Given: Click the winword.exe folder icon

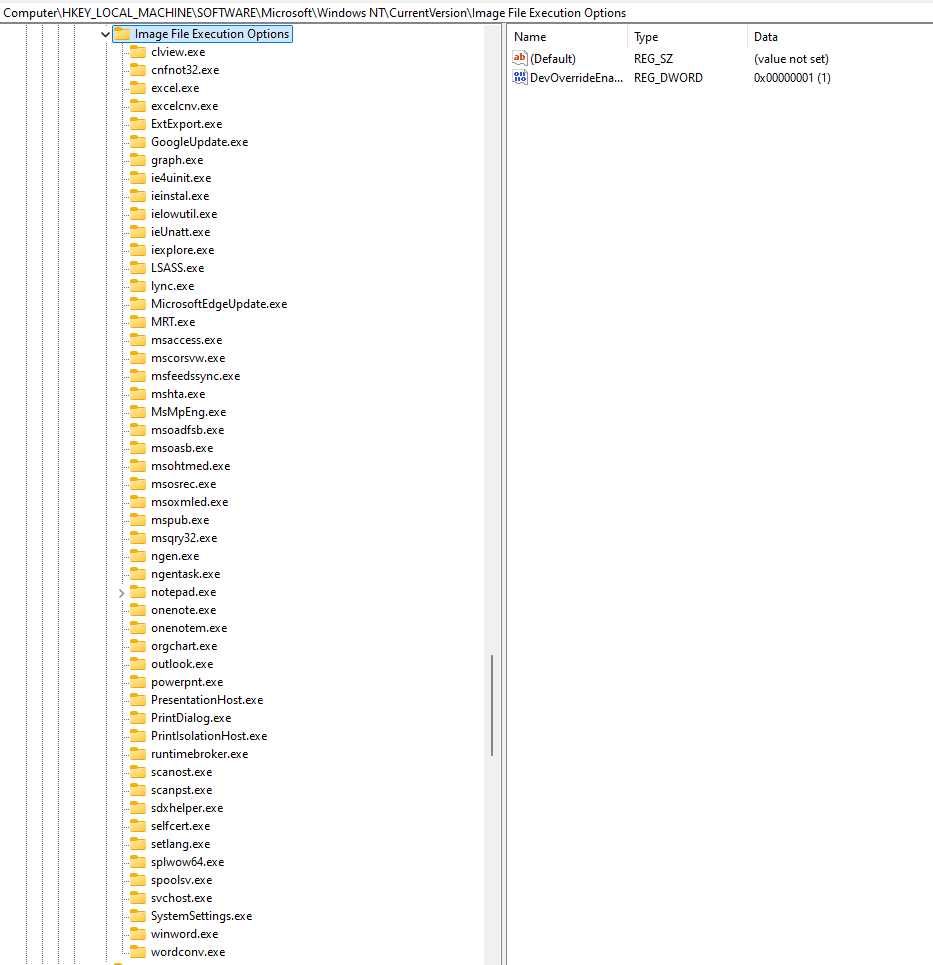Looking at the screenshot, I should (x=138, y=934).
